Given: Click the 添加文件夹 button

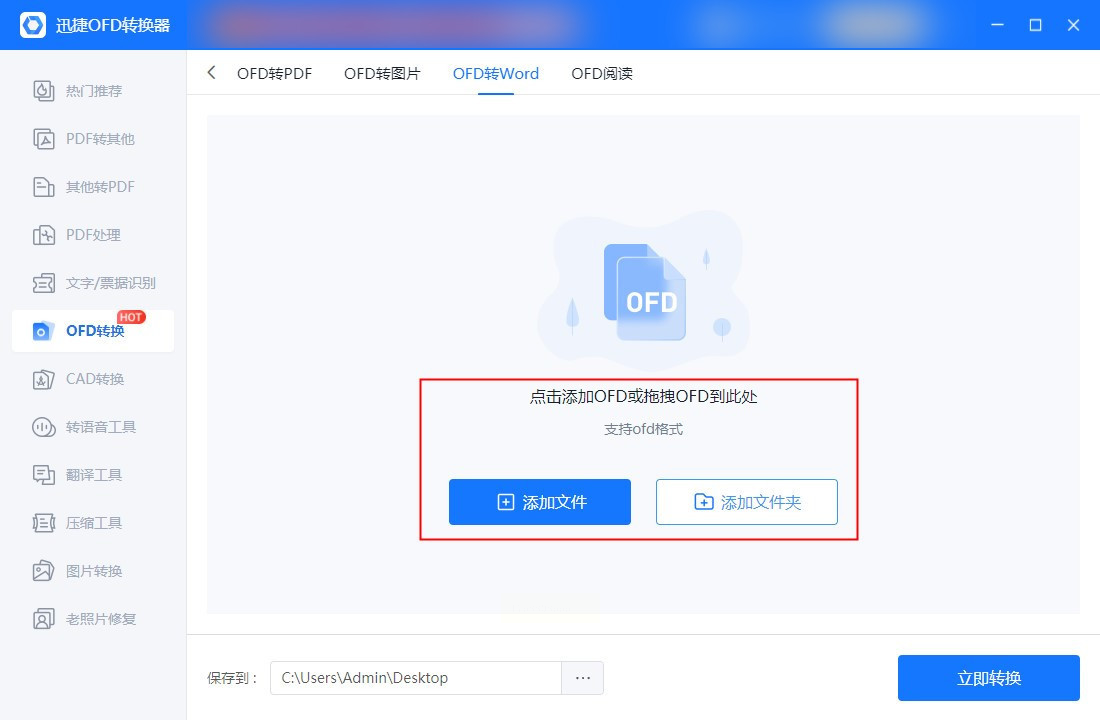Looking at the screenshot, I should pos(746,502).
